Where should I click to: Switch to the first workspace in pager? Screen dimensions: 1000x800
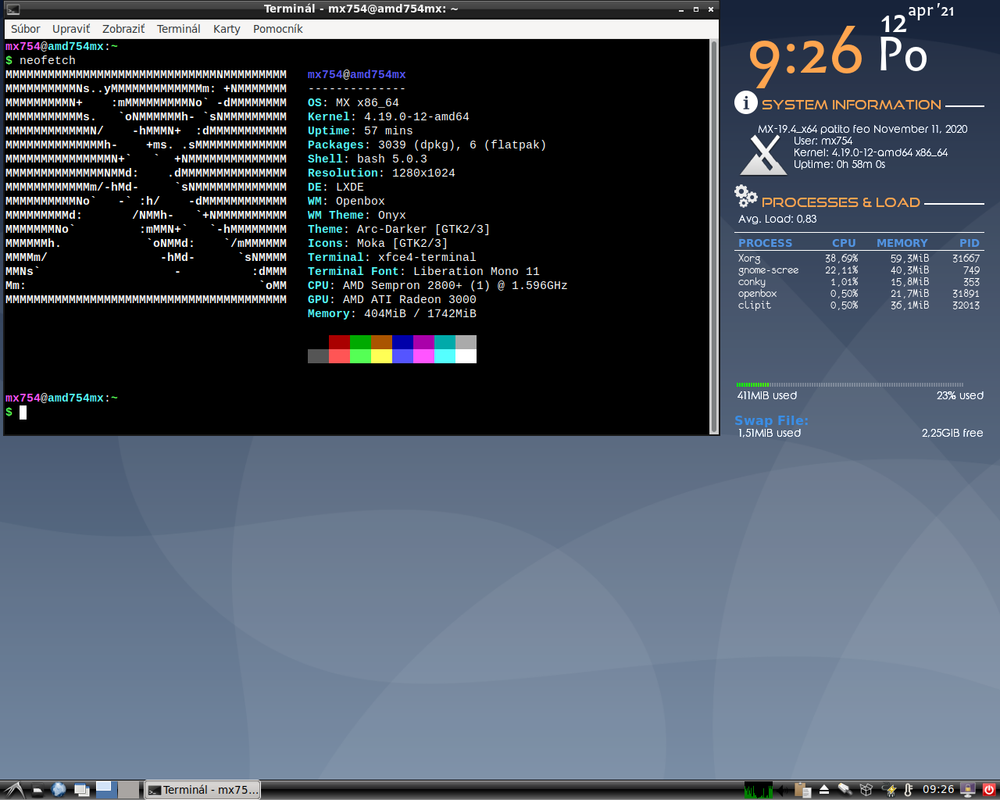(107, 790)
